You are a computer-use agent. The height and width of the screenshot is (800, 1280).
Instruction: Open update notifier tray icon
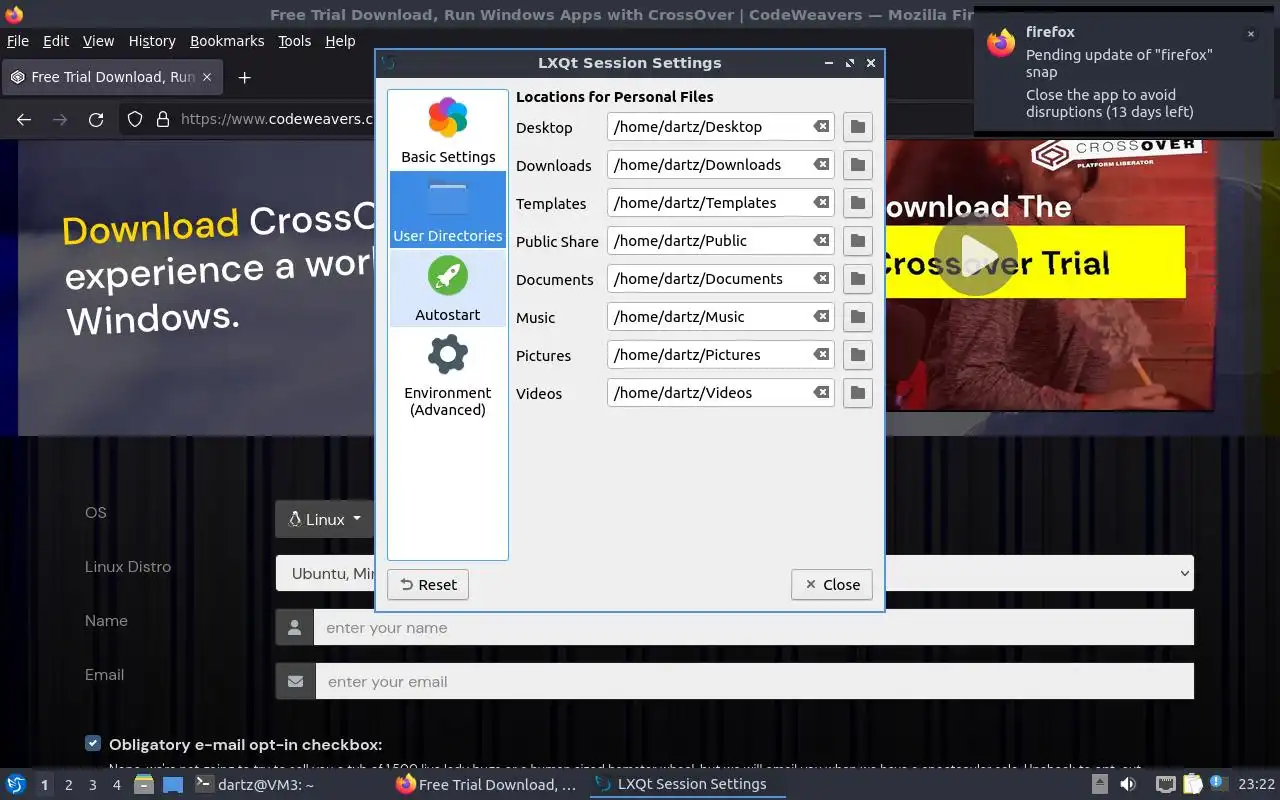click(1218, 783)
